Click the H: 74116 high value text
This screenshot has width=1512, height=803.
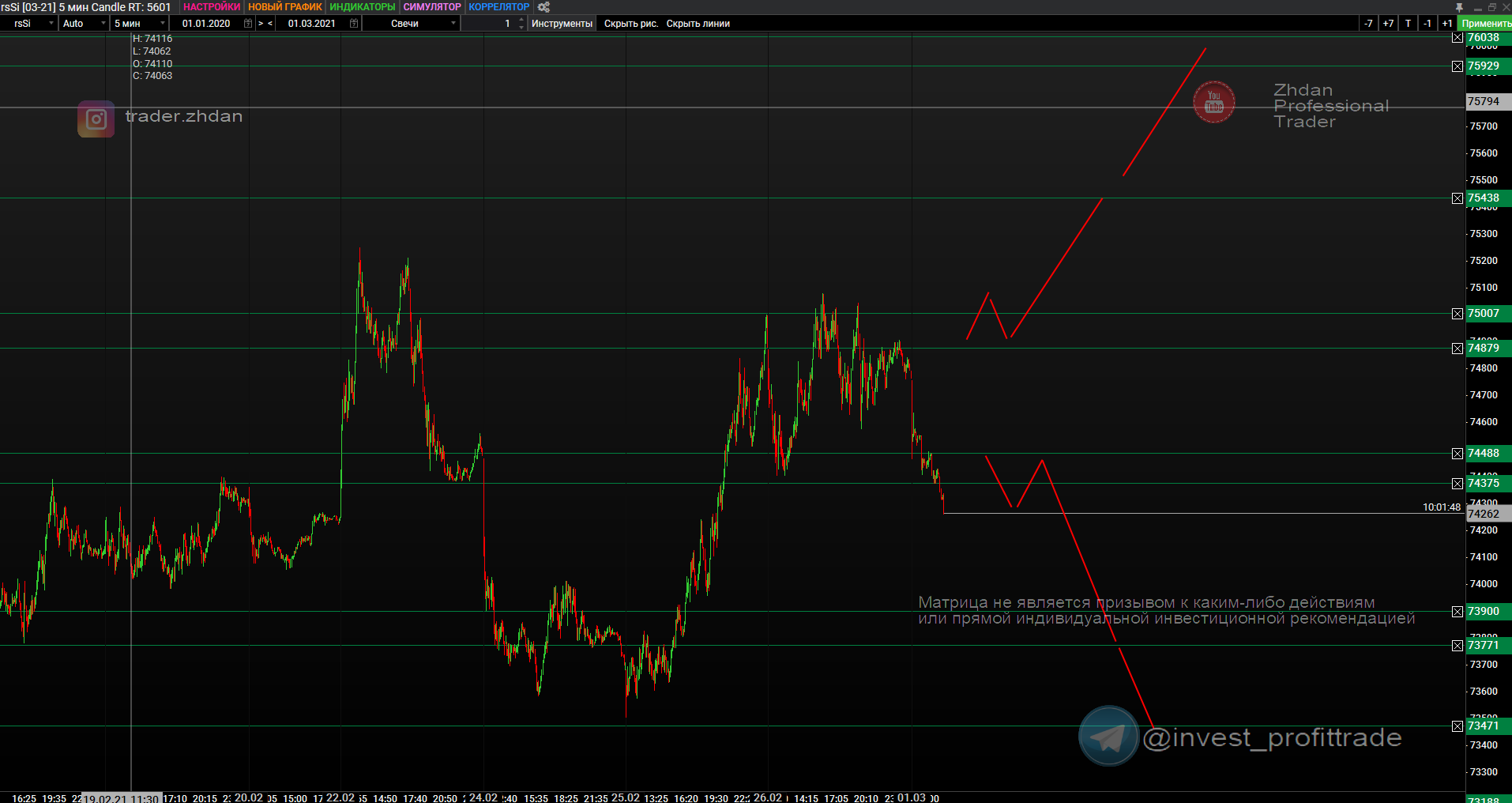[x=152, y=39]
